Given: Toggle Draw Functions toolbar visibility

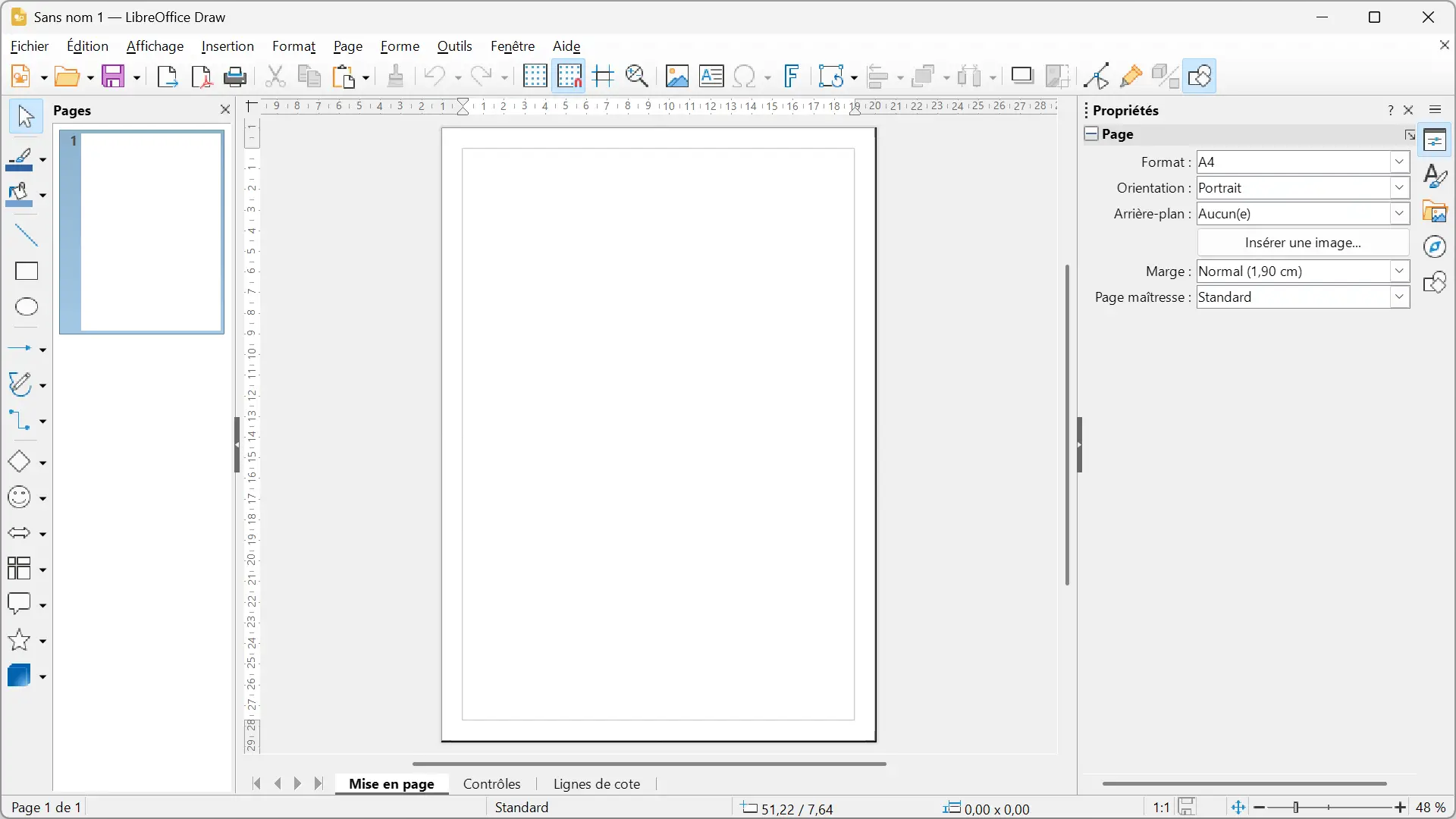Looking at the screenshot, I should click(1200, 77).
